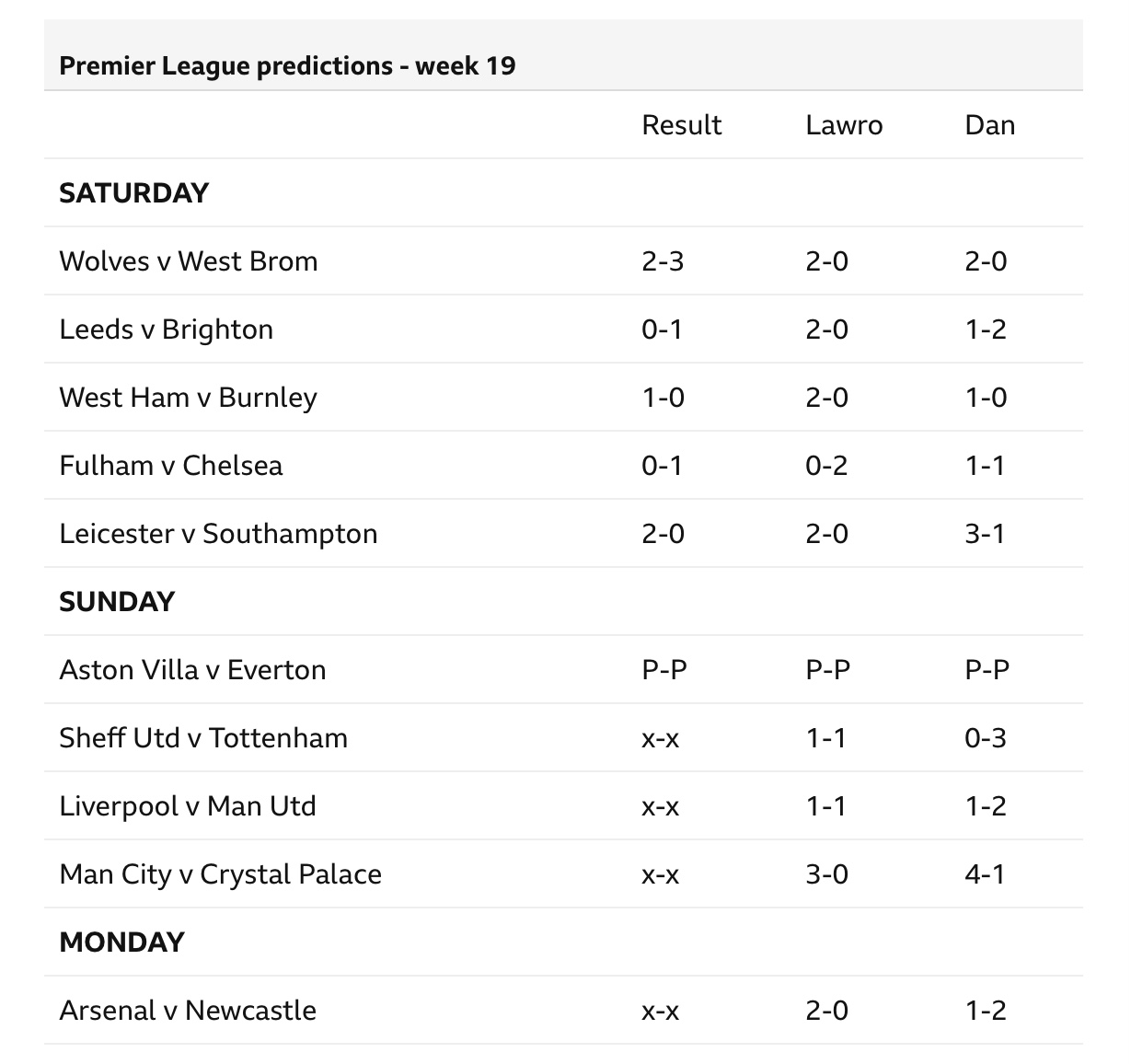Select the Sheff Utd v Tottenham fixture
Viewport: 1131px width, 1064px height.
[x=203, y=738]
